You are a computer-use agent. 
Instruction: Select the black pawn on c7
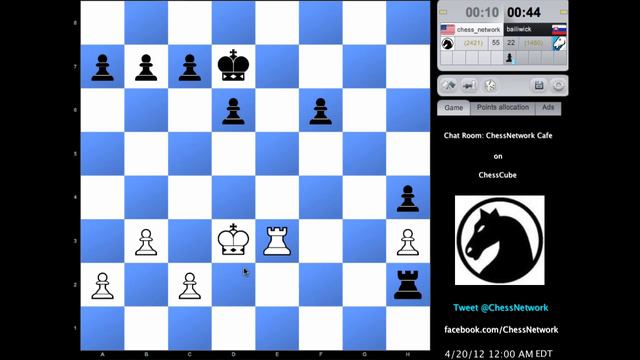pos(190,68)
